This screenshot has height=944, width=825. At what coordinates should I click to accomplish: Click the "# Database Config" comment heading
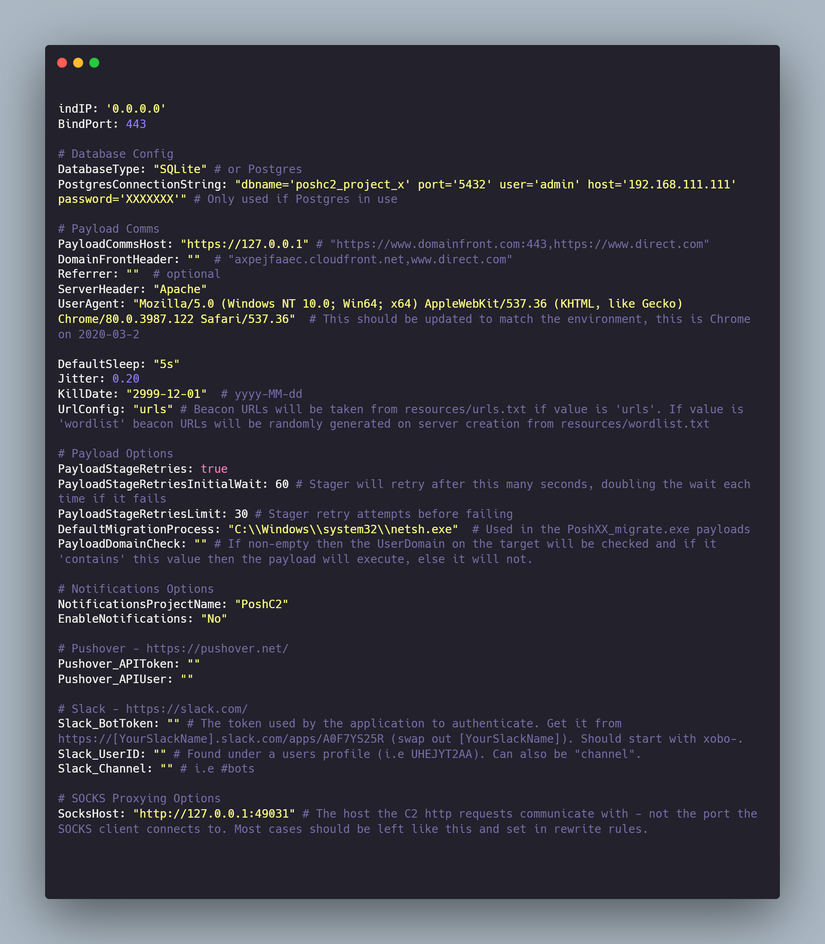click(x=115, y=154)
